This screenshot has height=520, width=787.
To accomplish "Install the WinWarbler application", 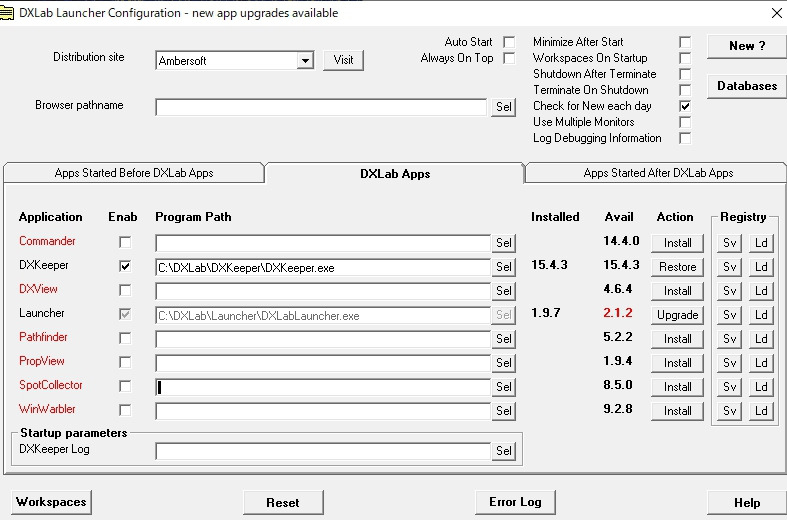I will pyautogui.click(x=677, y=411).
